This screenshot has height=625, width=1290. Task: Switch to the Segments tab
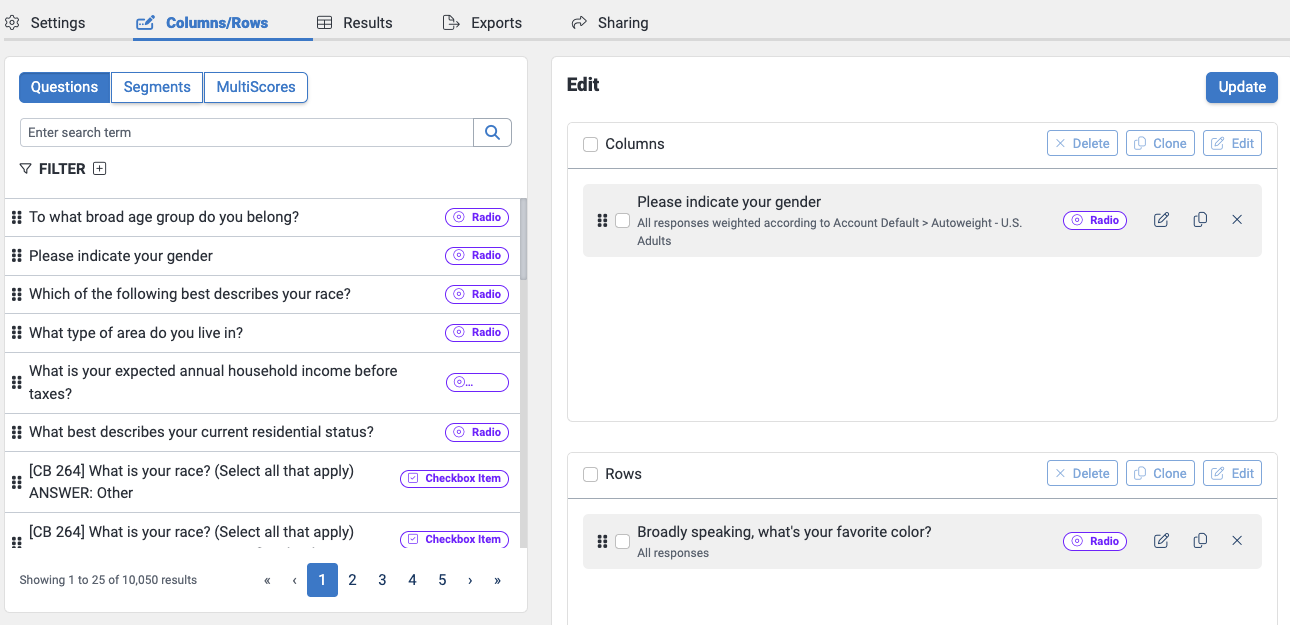point(157,87)
